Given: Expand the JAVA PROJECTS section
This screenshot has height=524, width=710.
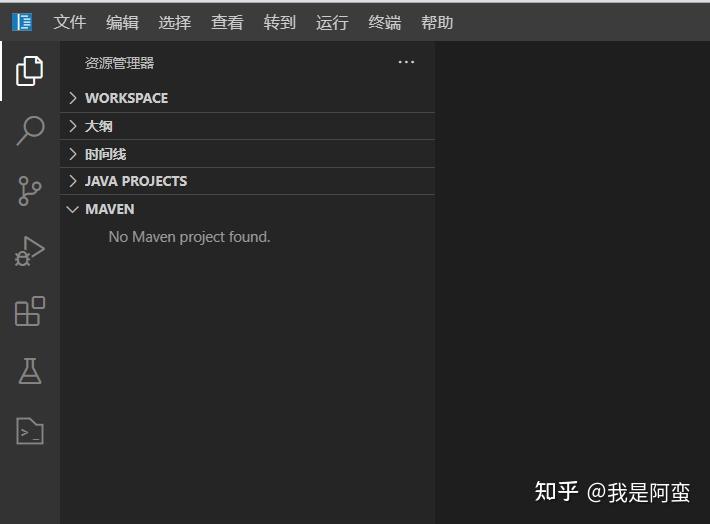Looking at the screenshot, I should pyautogui.click(x=248, y=181).
